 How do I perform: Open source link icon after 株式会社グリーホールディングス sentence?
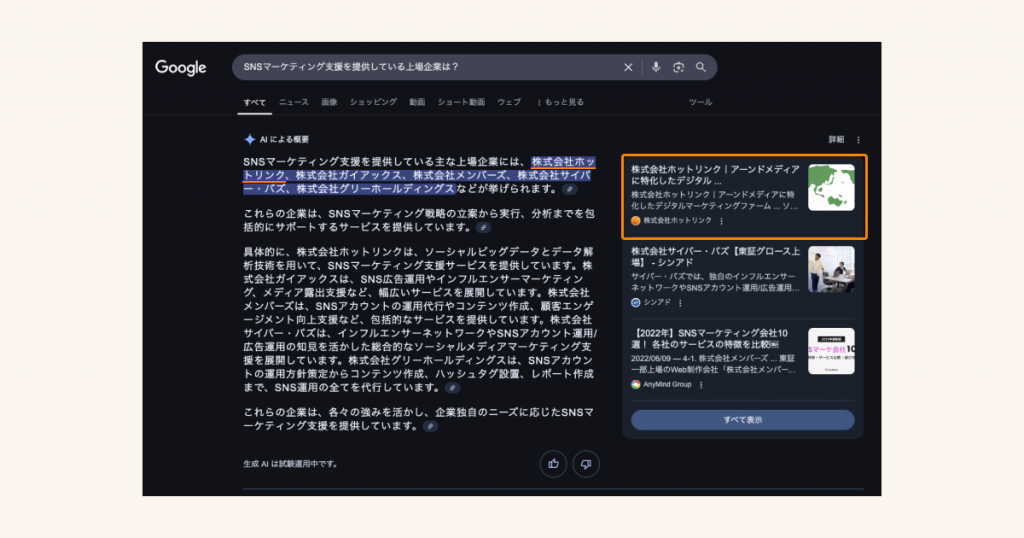pos(569,189)
